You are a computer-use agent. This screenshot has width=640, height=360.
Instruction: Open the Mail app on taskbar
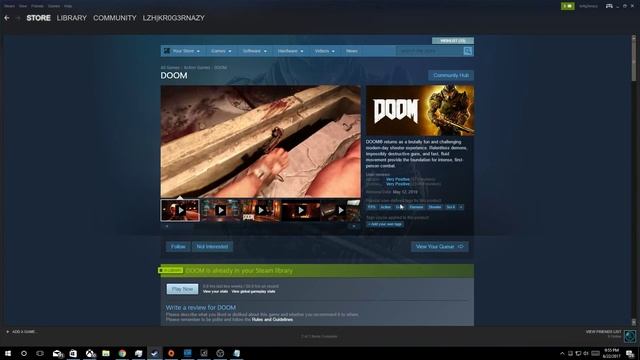click(x=58, y=353)
